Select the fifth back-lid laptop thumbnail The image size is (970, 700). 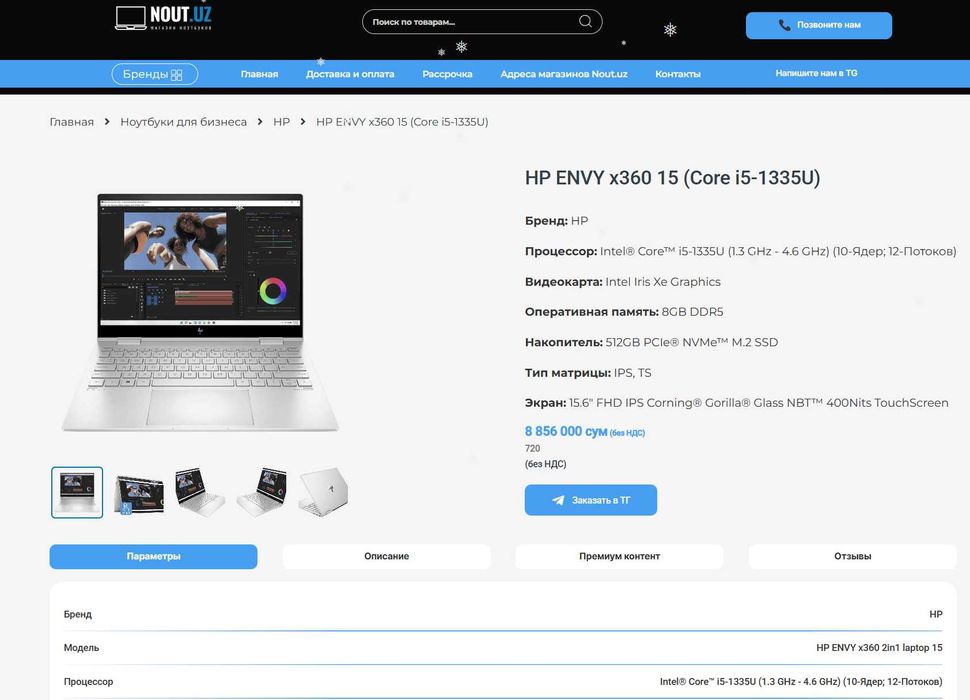click(323, 492)
